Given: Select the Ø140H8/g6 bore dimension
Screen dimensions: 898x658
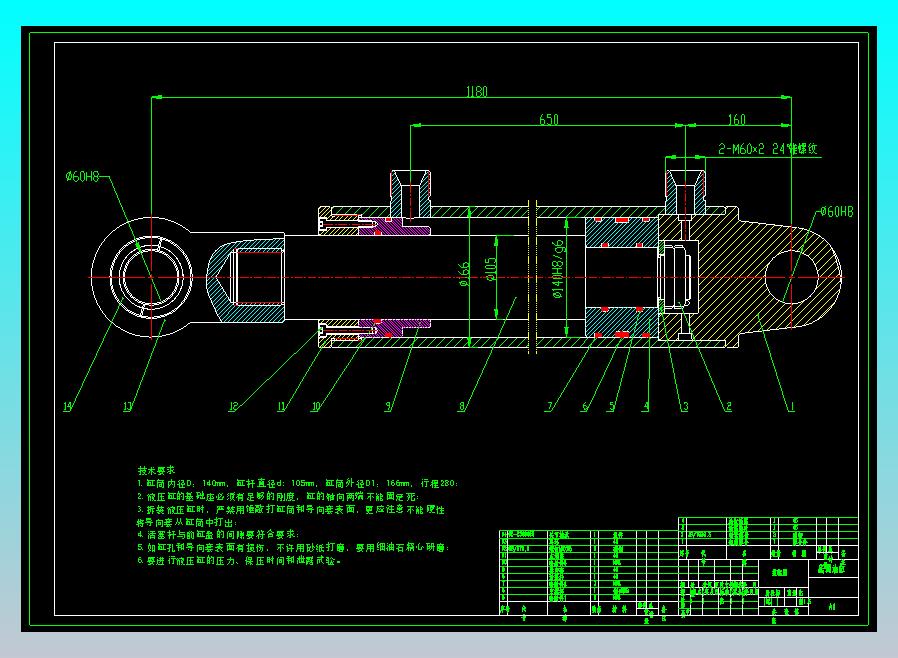Looking at the screenshot, I should pos(557,269).
